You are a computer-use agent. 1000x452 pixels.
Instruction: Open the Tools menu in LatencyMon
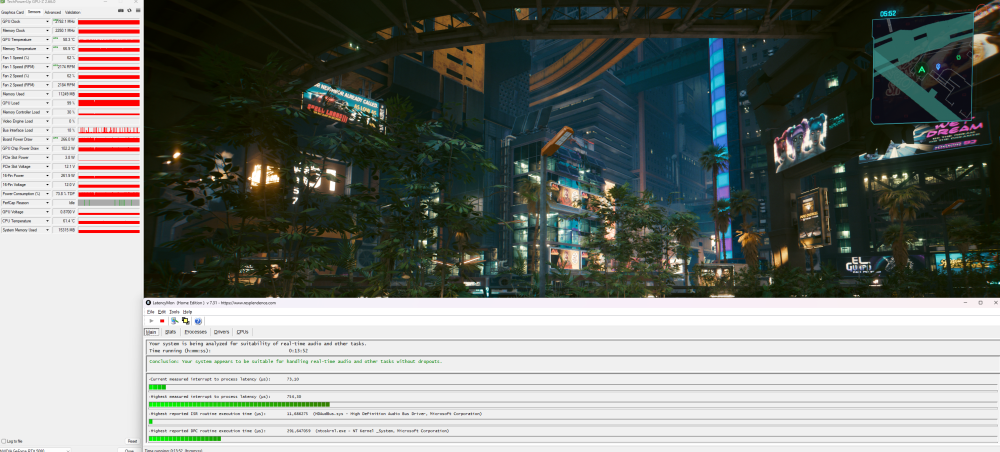[x=174, y=311]
